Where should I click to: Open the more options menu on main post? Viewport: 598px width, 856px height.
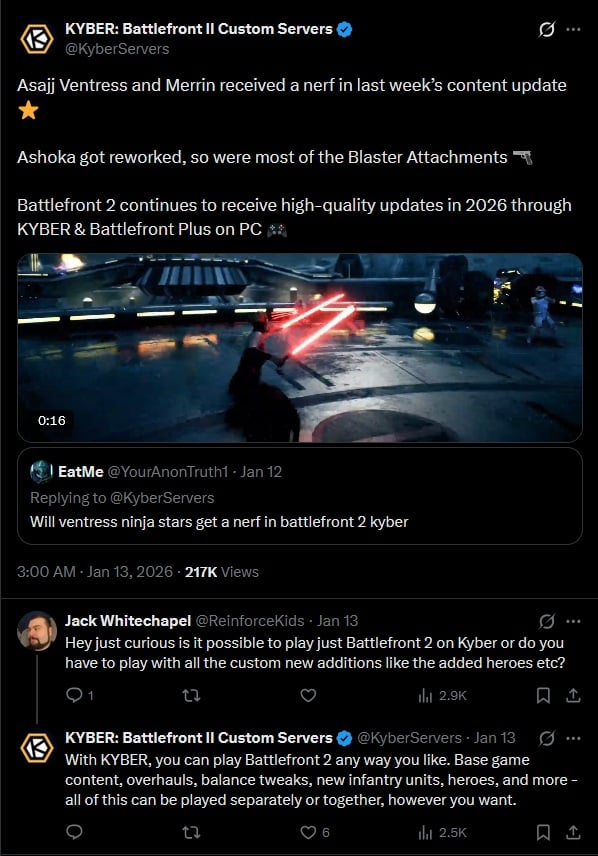573,29
